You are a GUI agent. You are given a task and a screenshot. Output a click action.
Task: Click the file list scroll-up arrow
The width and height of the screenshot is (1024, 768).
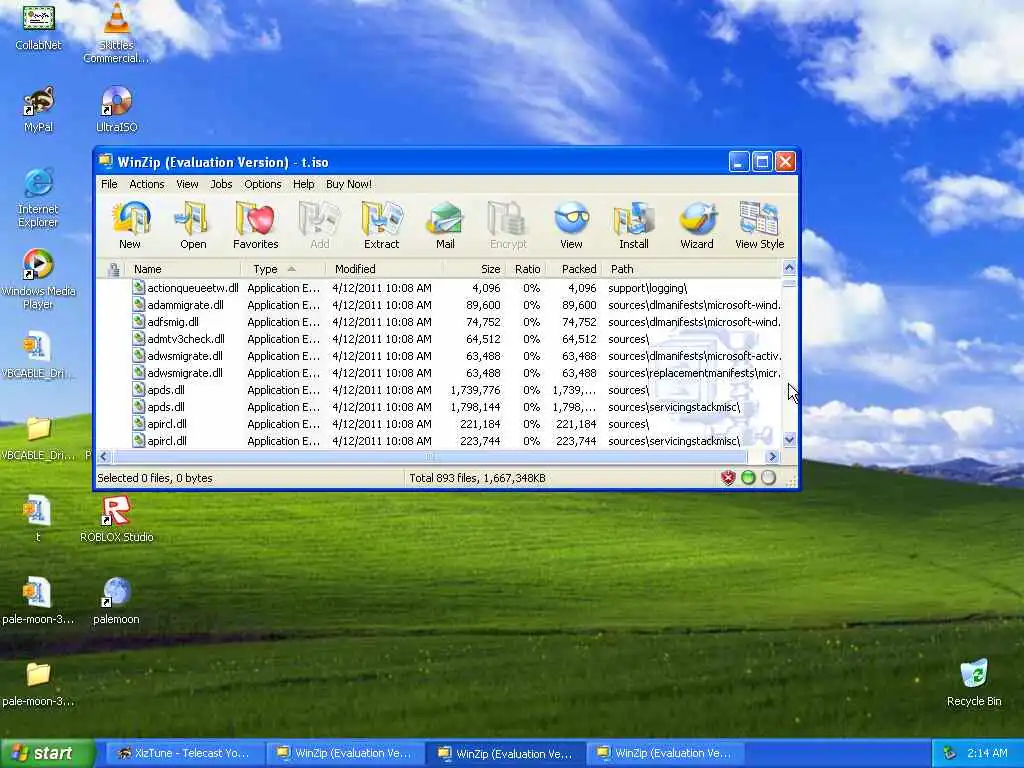coord(789,268)
